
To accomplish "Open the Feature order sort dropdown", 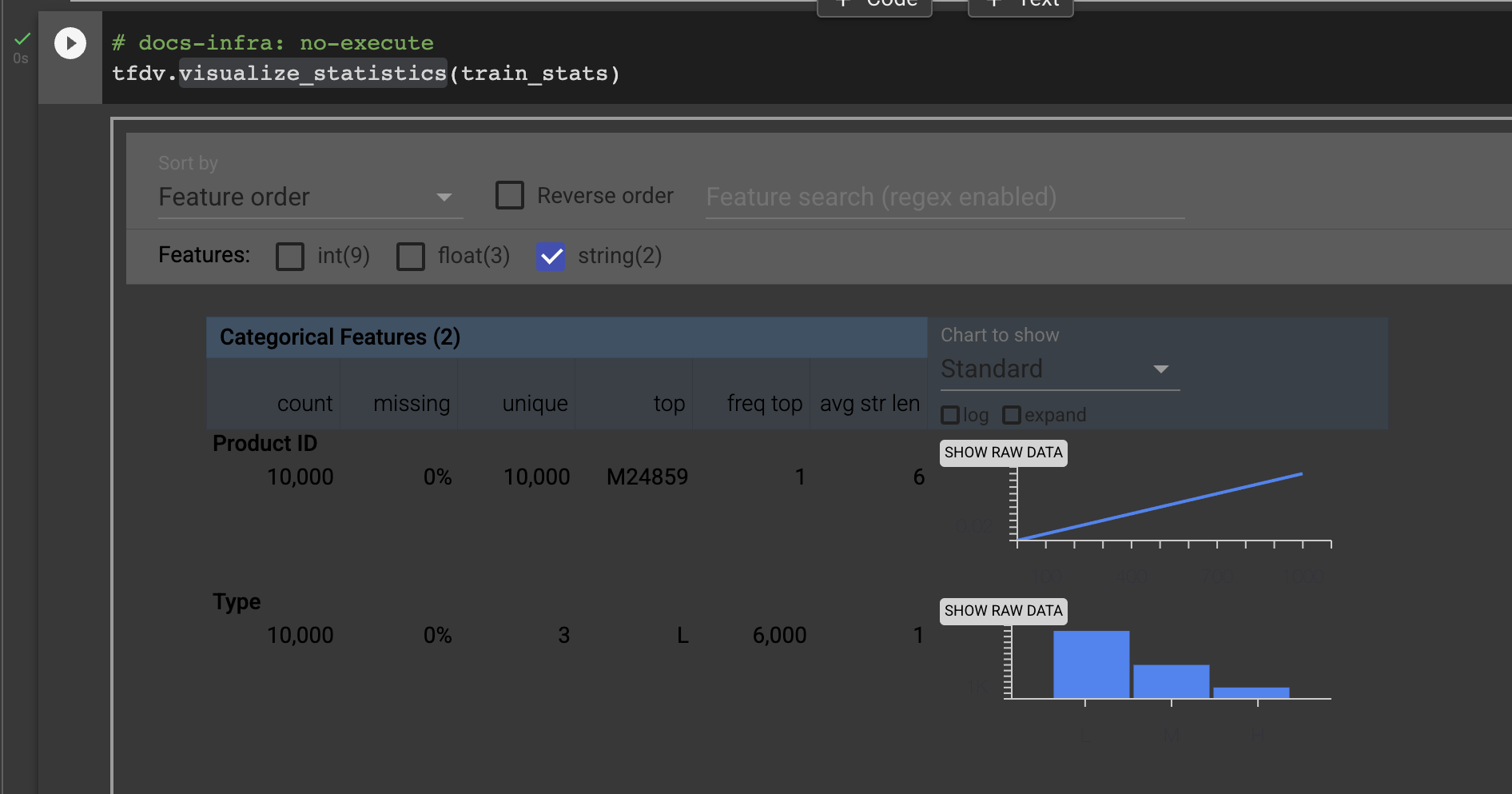I will 310,197.
